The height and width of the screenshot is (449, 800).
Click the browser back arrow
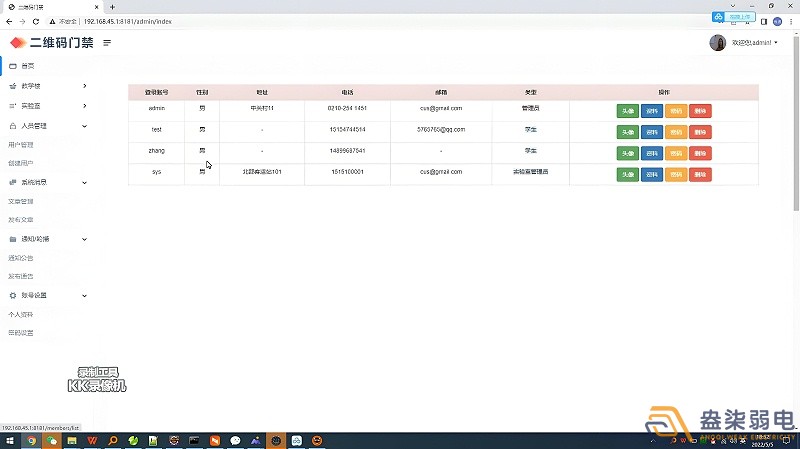coord(9,21)
